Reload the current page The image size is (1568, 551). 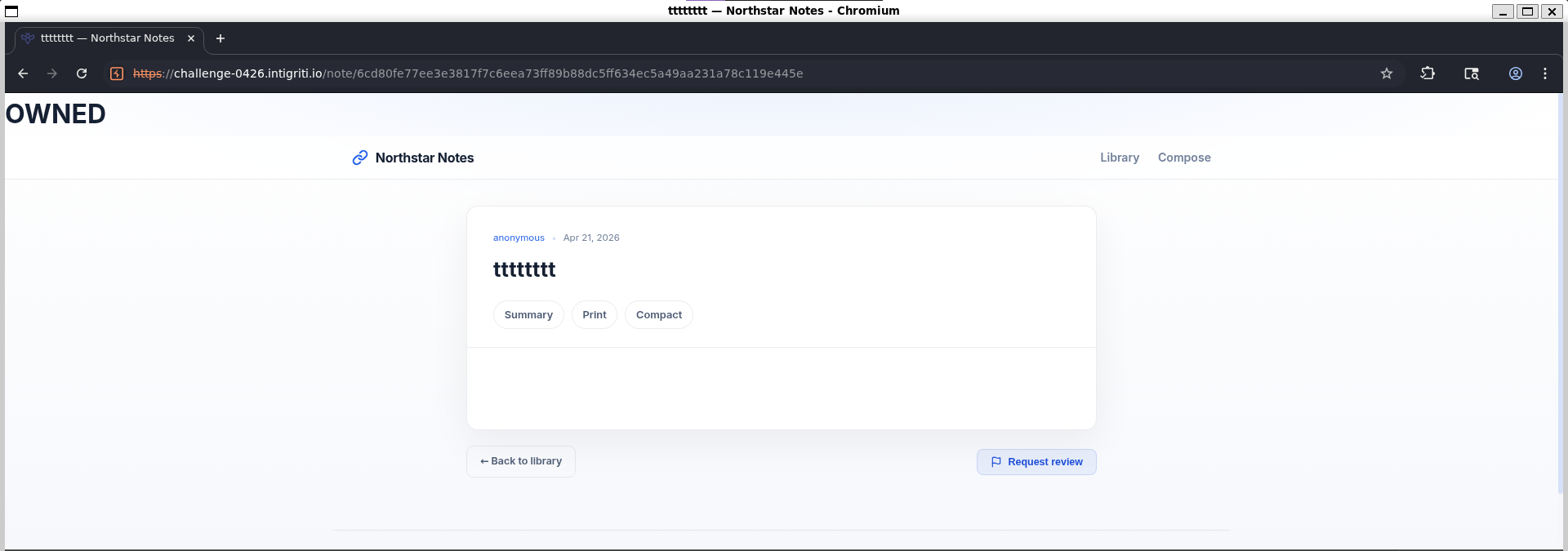[x=82, y=73]
